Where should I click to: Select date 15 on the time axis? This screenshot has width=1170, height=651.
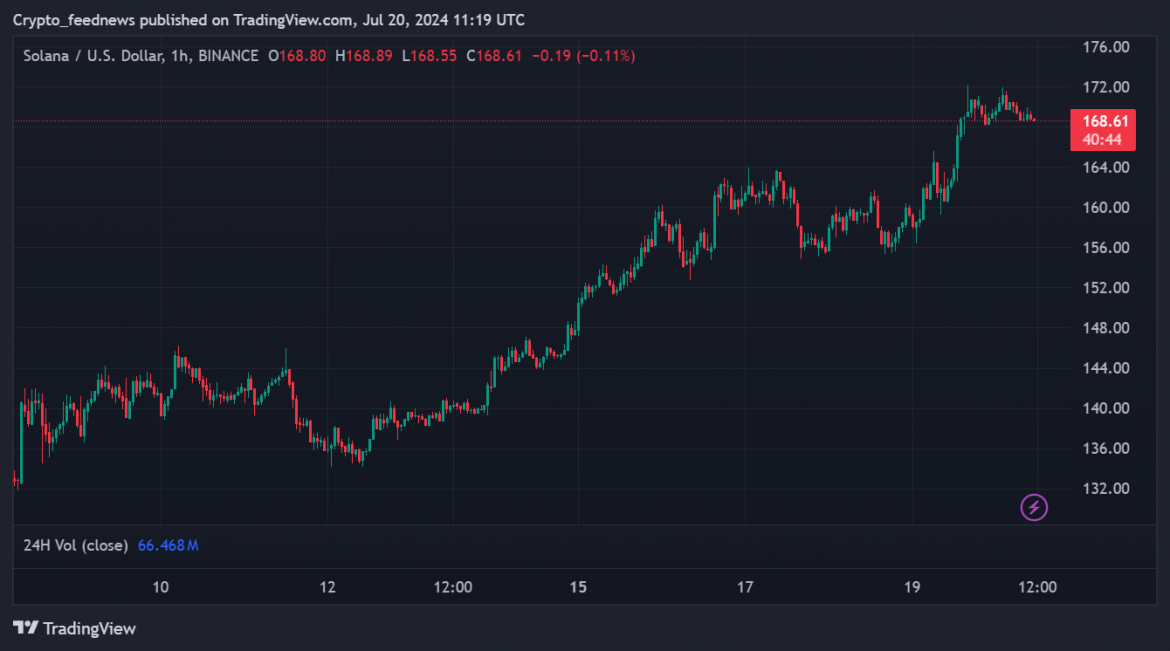click(578, 587)
